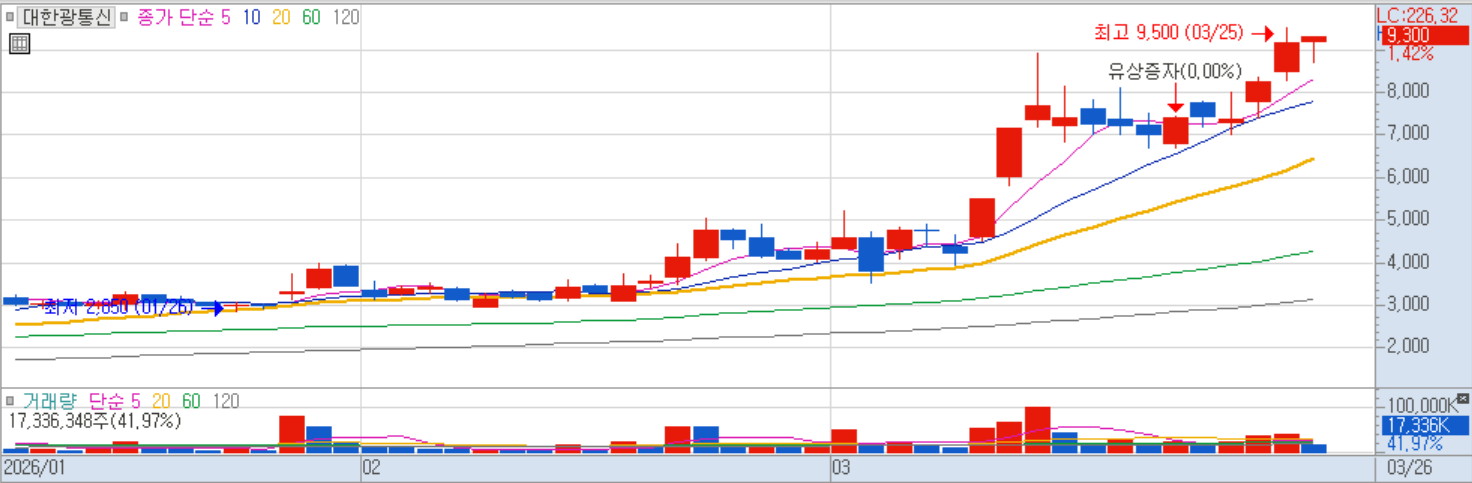
Task: Click the 대한광통신 stock name button
Action: 67,17
